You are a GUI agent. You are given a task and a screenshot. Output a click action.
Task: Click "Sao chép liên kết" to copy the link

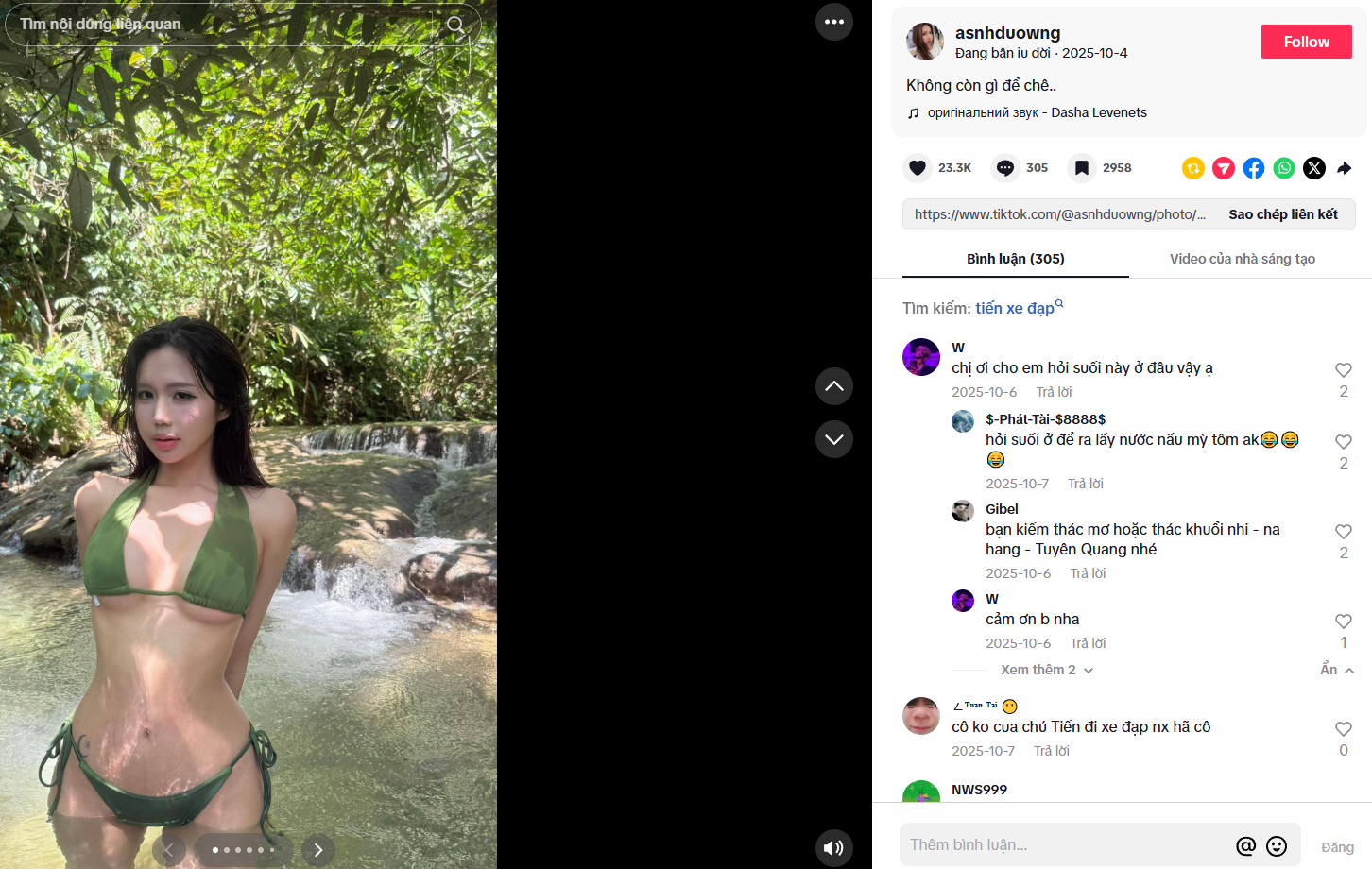tap(1282, 214)
